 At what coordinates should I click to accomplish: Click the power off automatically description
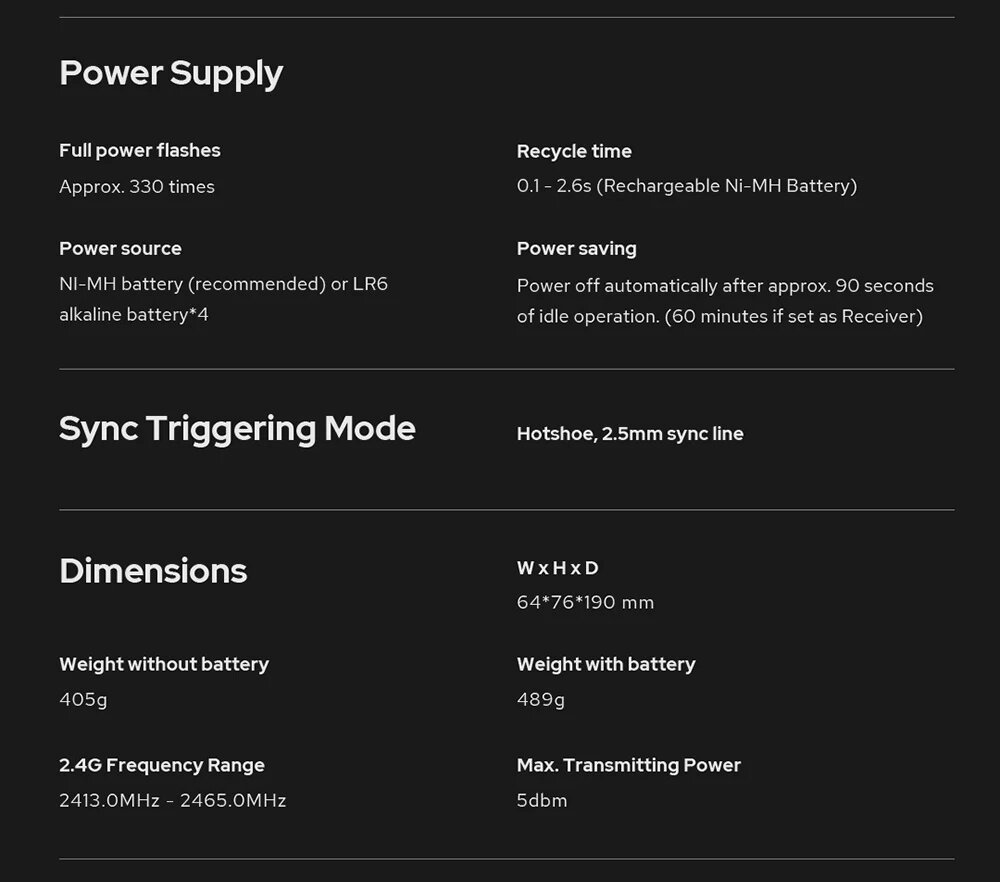(x=725, y=301)
